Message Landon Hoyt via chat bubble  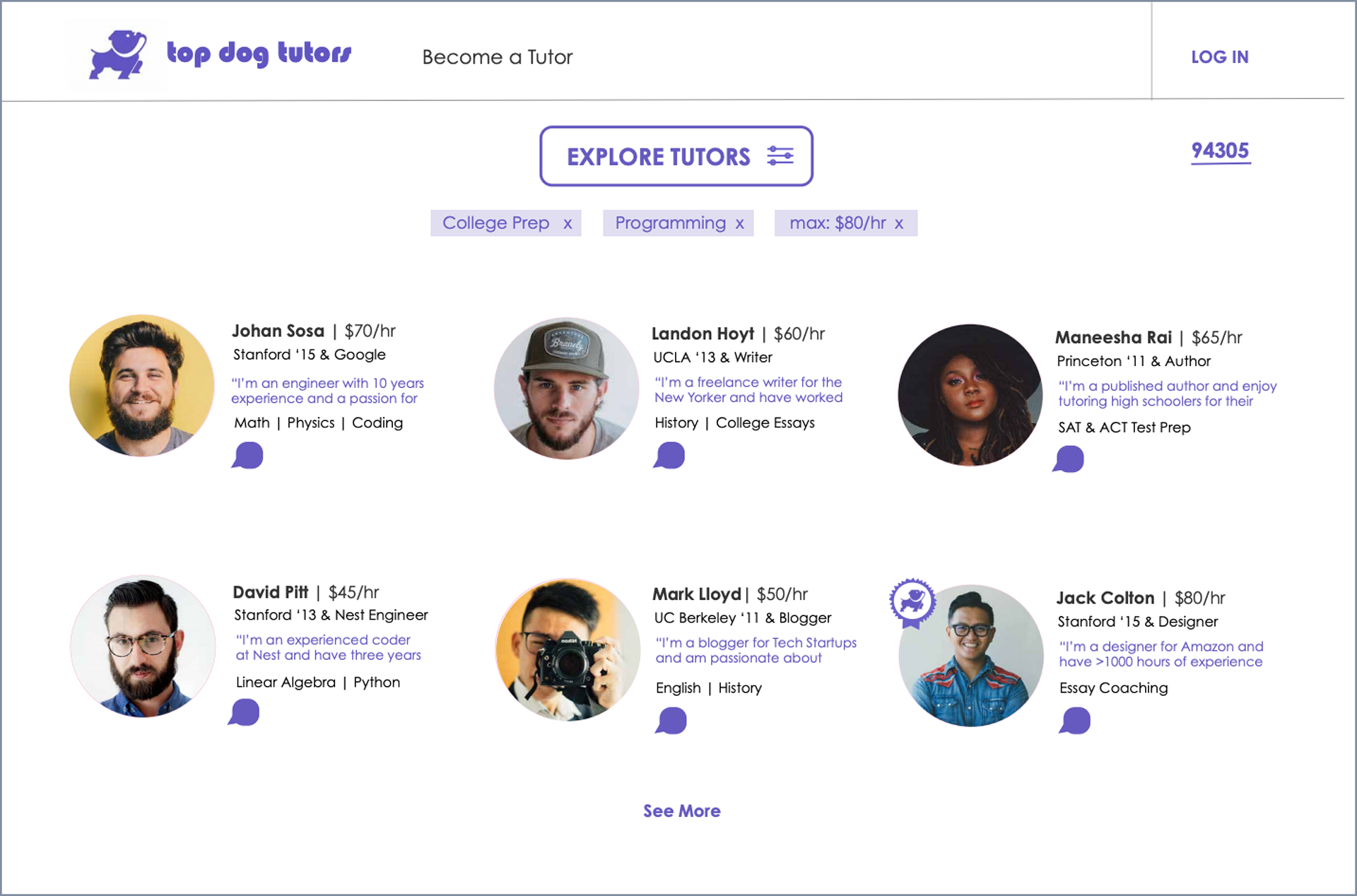[x=669, y=456]
